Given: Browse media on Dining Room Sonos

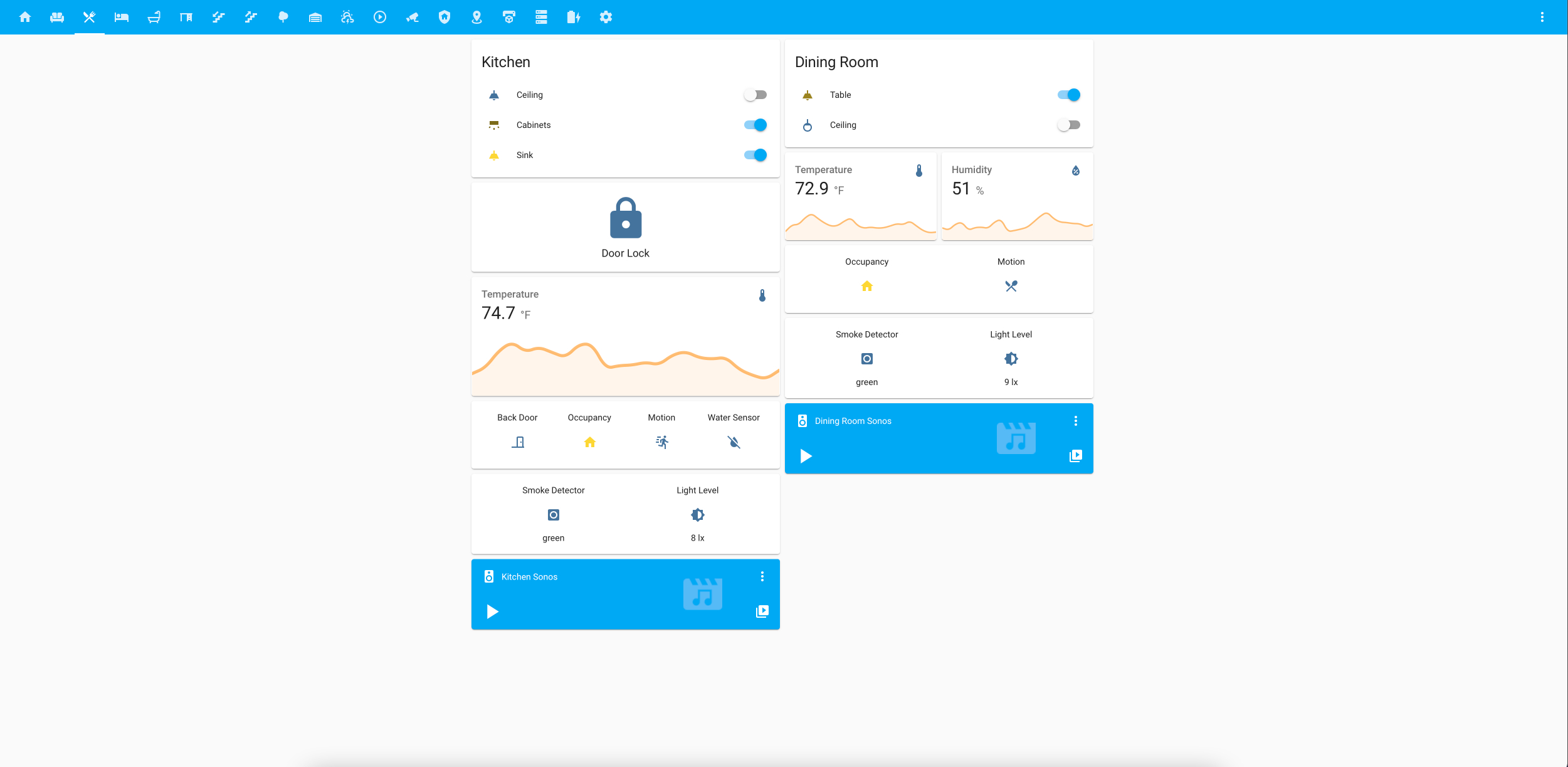Looking at the screenshot, I should pyautogui.click(x=1075, y=456).
